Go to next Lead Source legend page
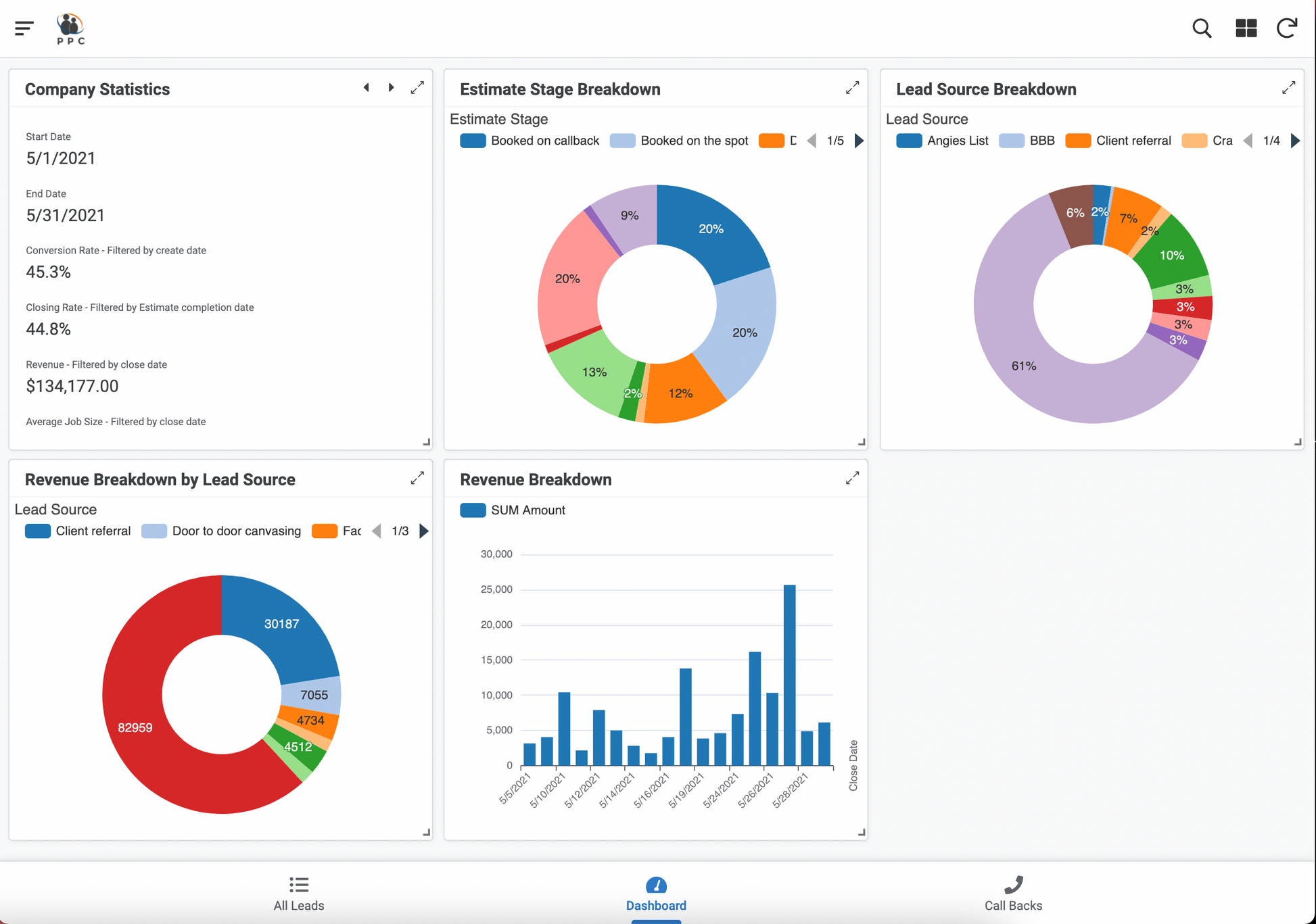 click(1295, 141)
